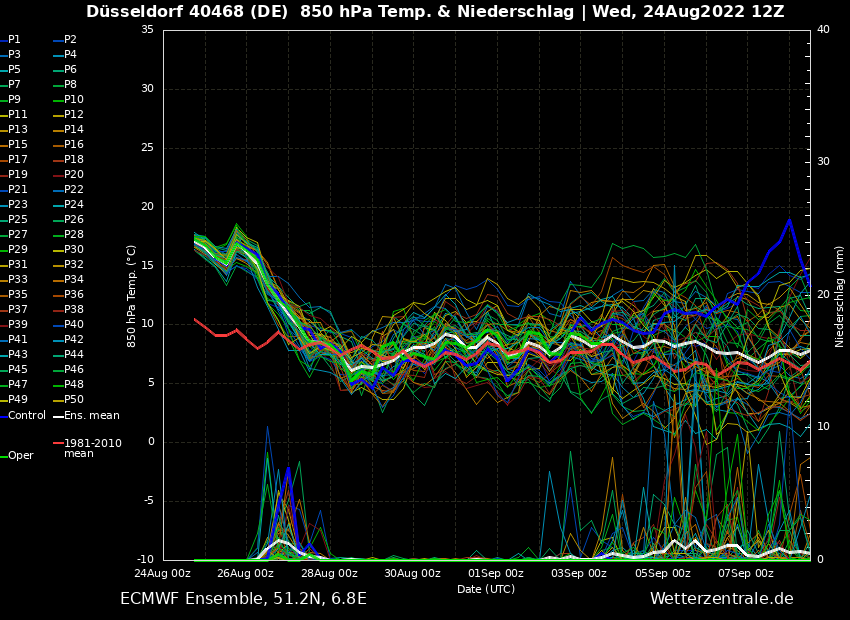Select the 01Sep 00z date tick

[x=495, y=573]
